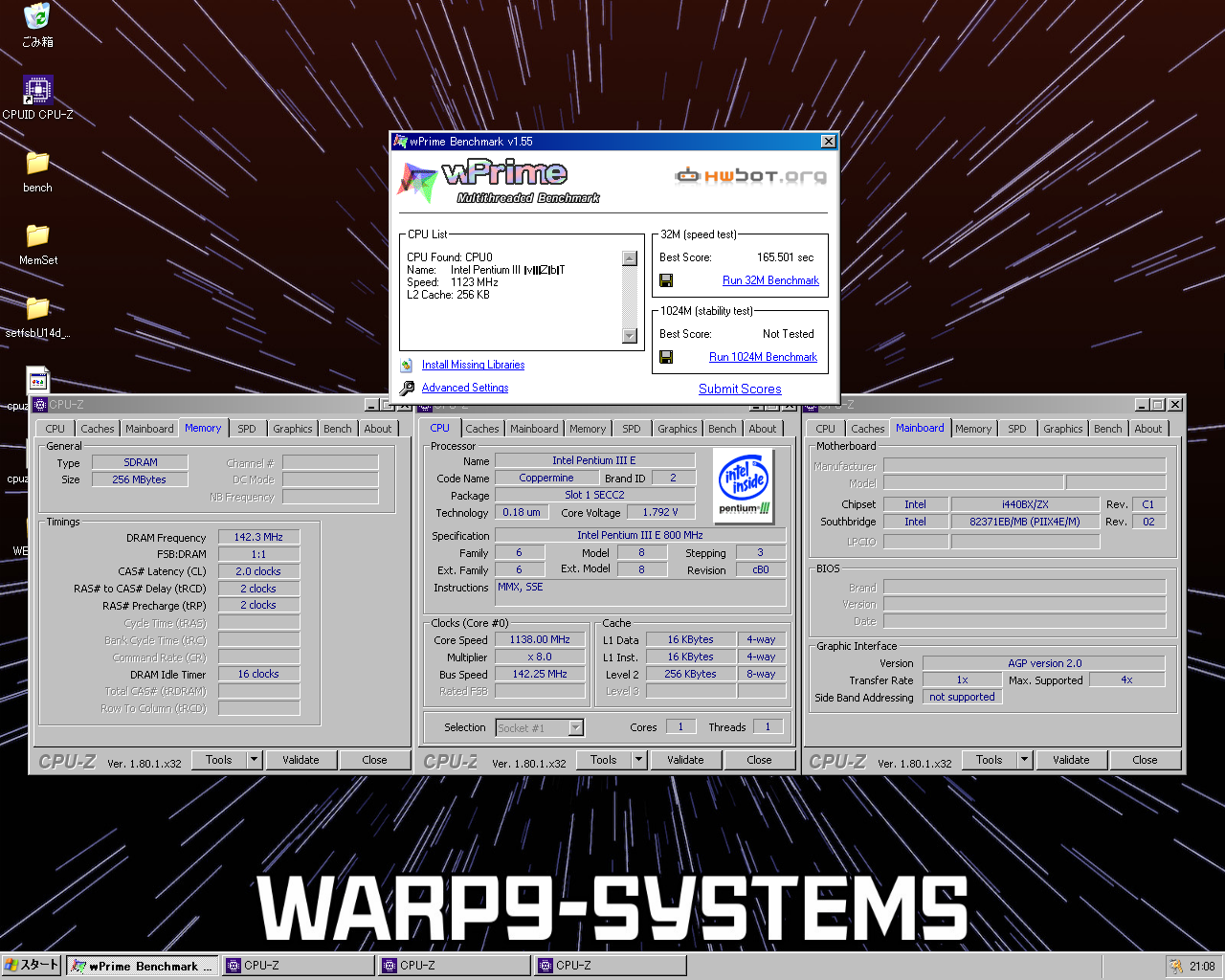Select Mainboard tab in left CPU-Z window
Viewport: 1225px width, 980px height.
(x=150, y=429)
